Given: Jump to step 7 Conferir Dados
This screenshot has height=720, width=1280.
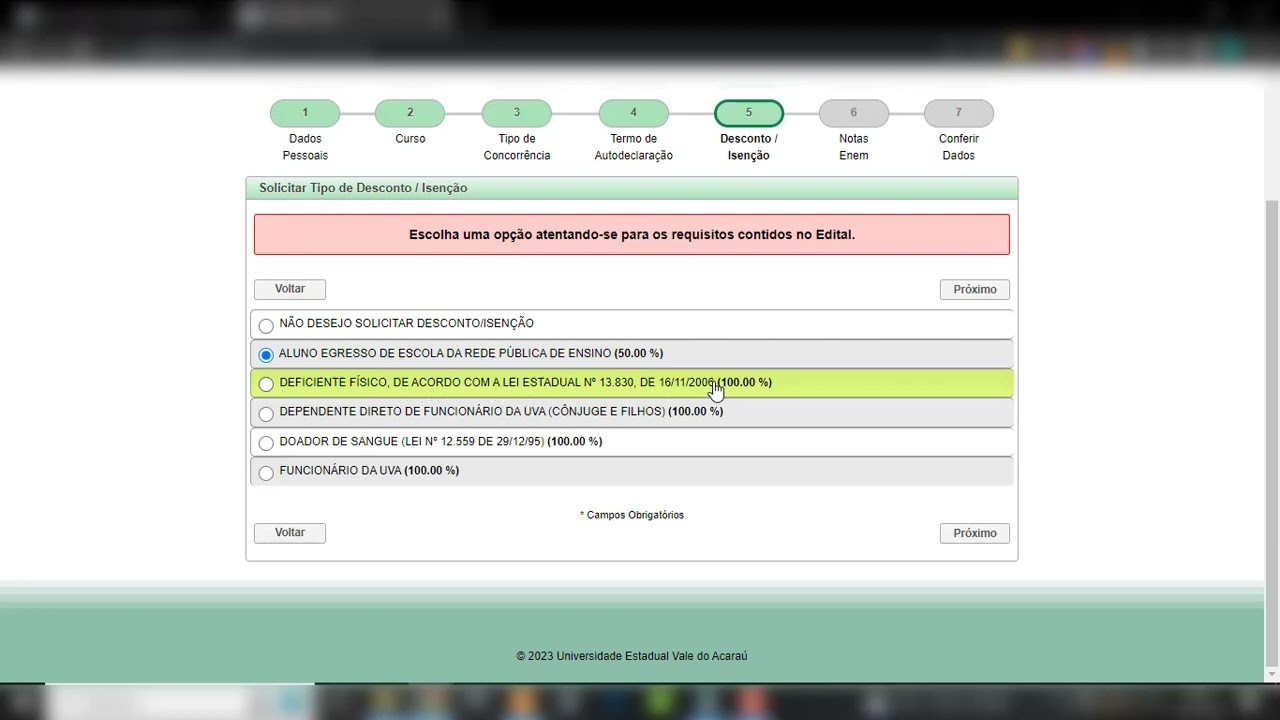Looking at the screenshot, I should click(959, 113).
